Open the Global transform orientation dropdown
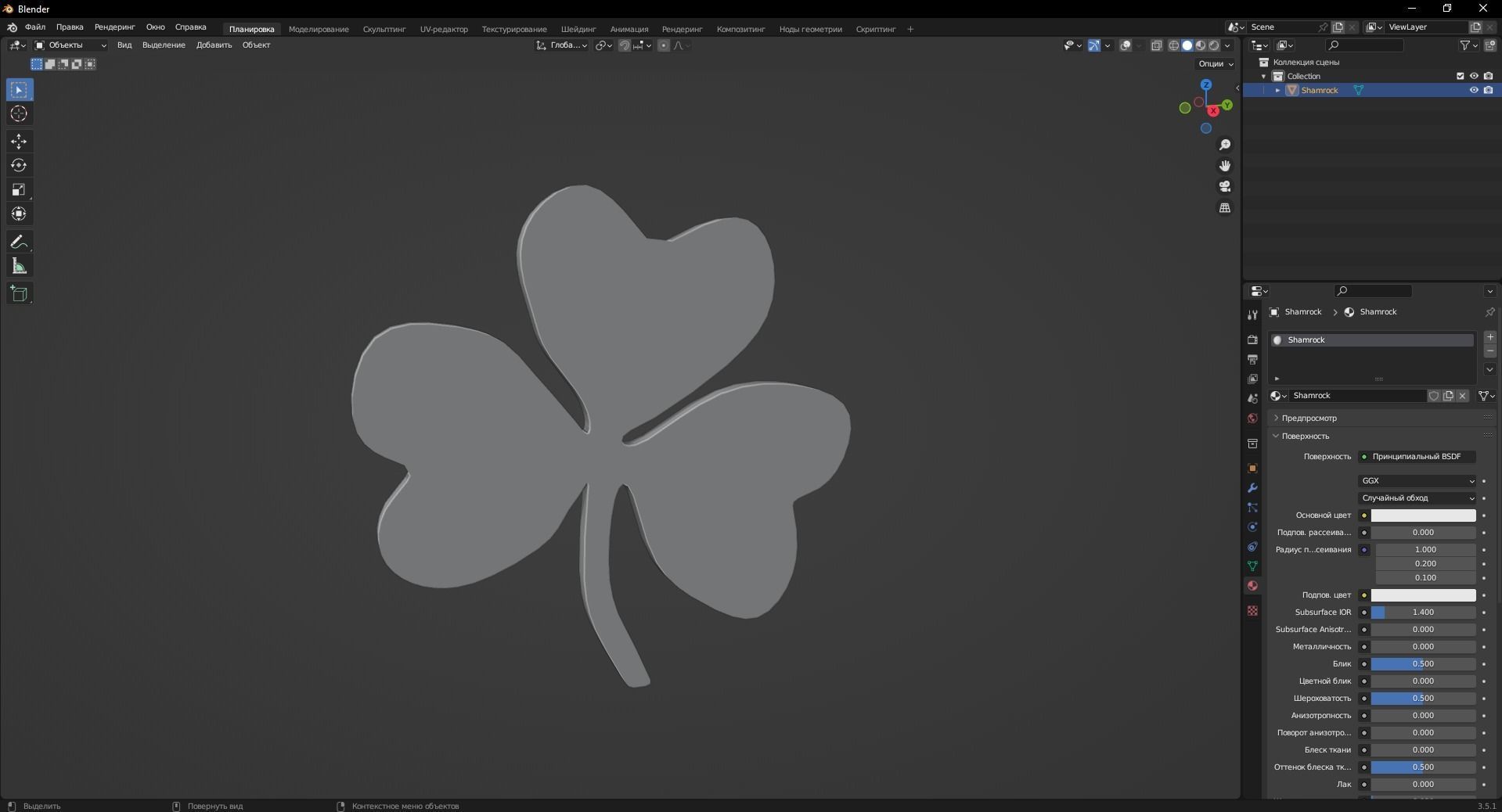Image resolution: width=1502 pixels, height=812 pixels. 562,45
